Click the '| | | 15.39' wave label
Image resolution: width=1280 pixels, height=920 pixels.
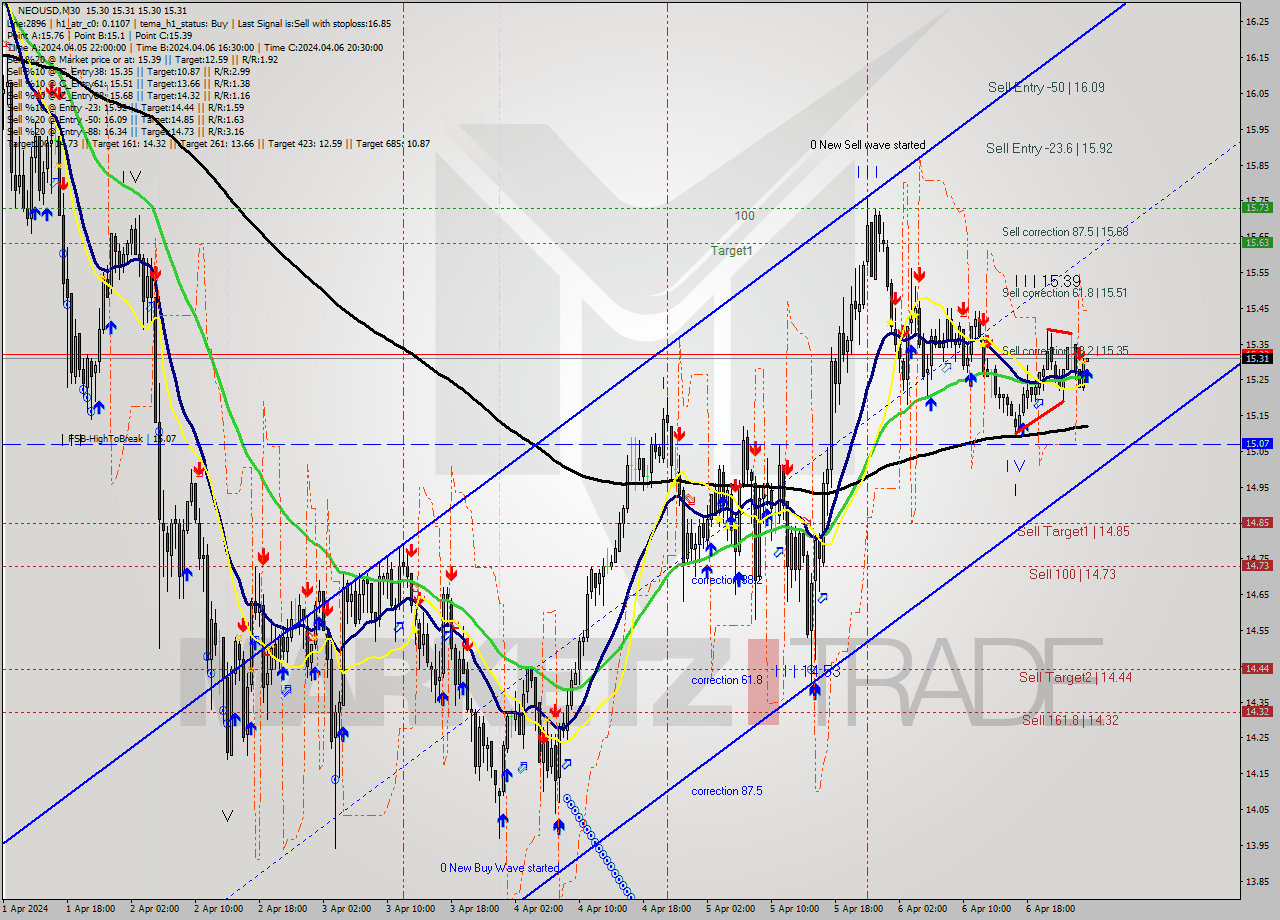(x=1047, y=282)
